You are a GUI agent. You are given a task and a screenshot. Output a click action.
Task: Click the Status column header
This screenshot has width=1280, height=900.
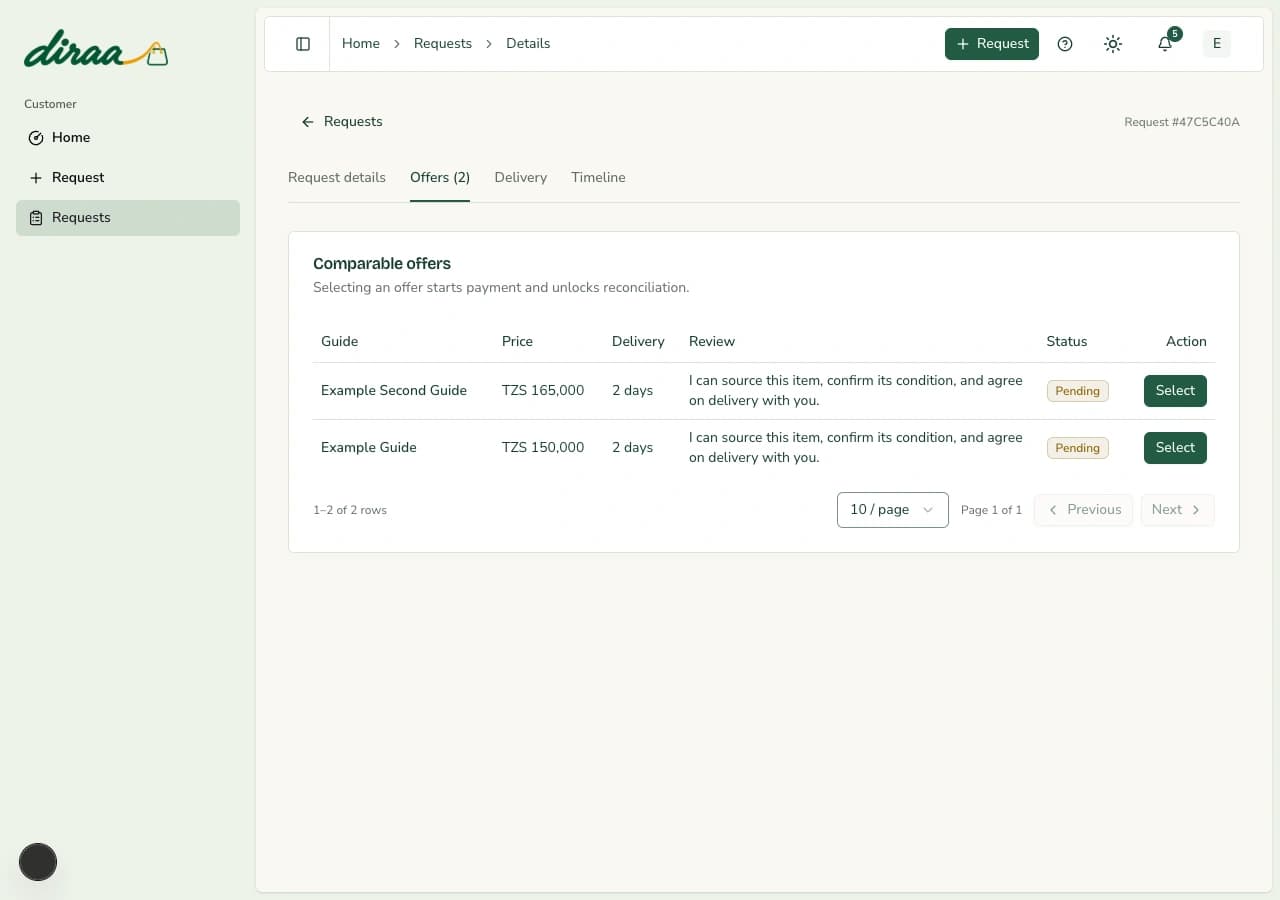(1066, 342)
